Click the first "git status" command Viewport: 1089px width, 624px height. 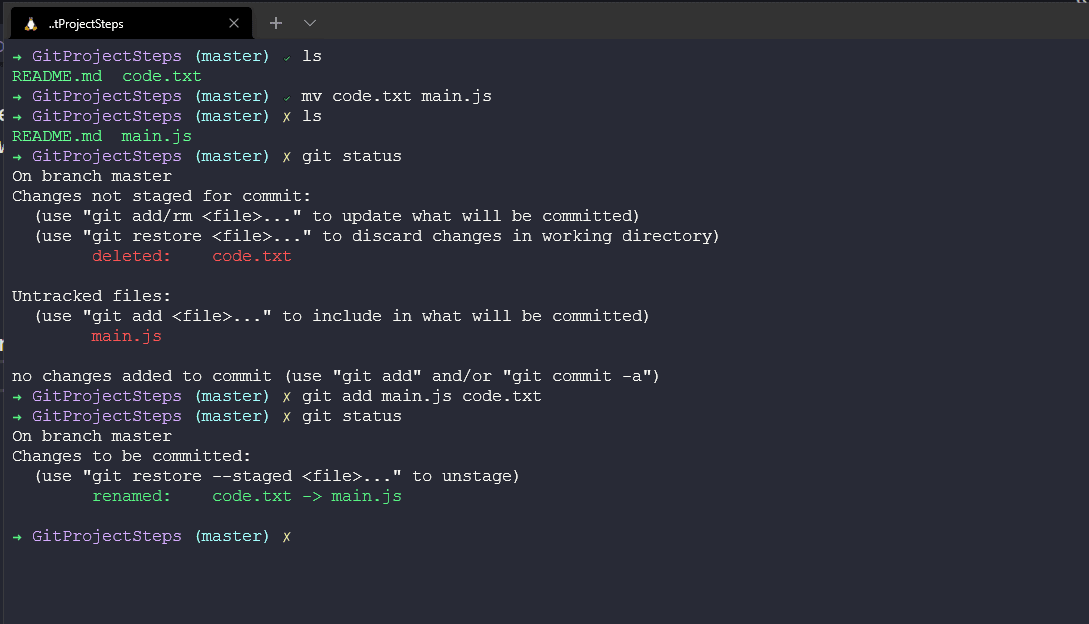pos(351,156)
